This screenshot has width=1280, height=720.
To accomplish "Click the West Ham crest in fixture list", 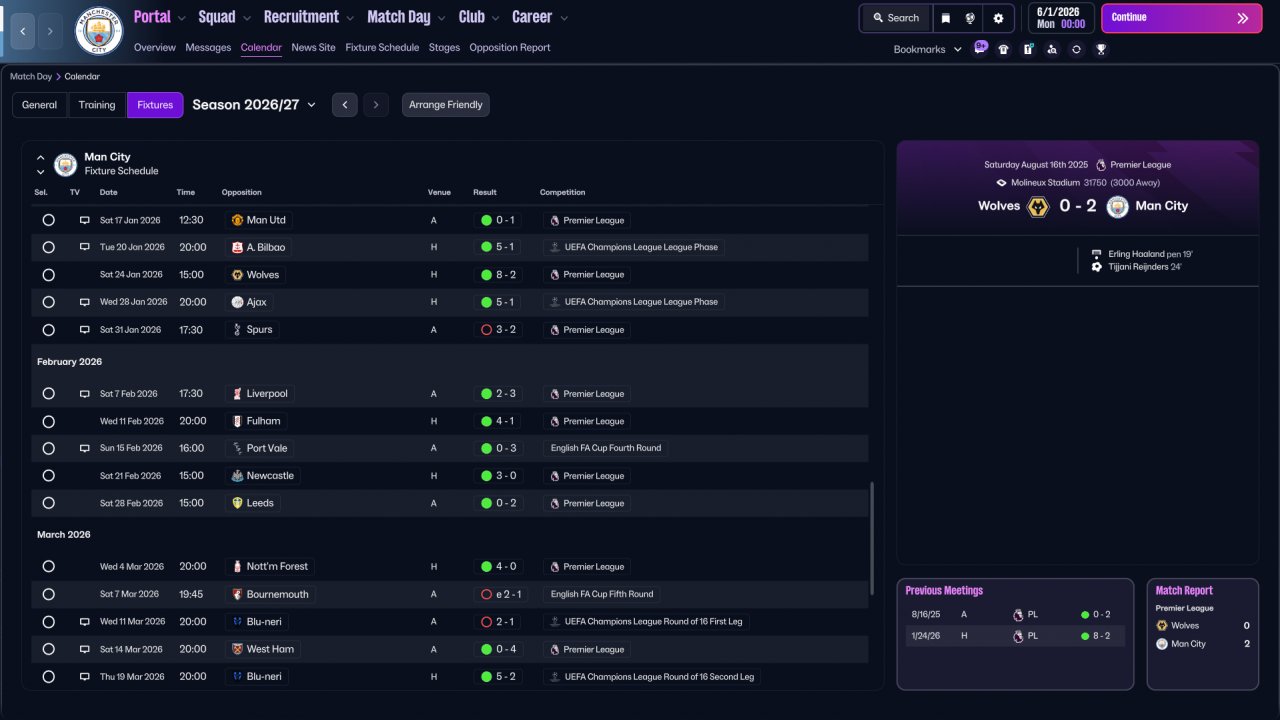I will (237, 649).
